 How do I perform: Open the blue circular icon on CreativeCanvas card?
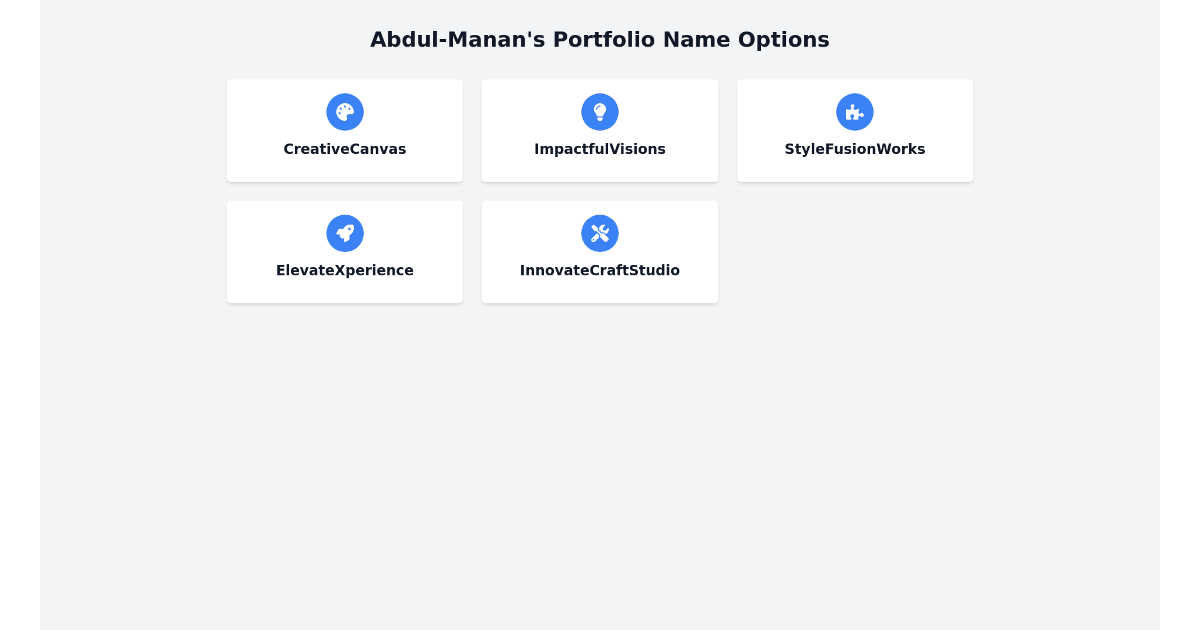[345, 112]
